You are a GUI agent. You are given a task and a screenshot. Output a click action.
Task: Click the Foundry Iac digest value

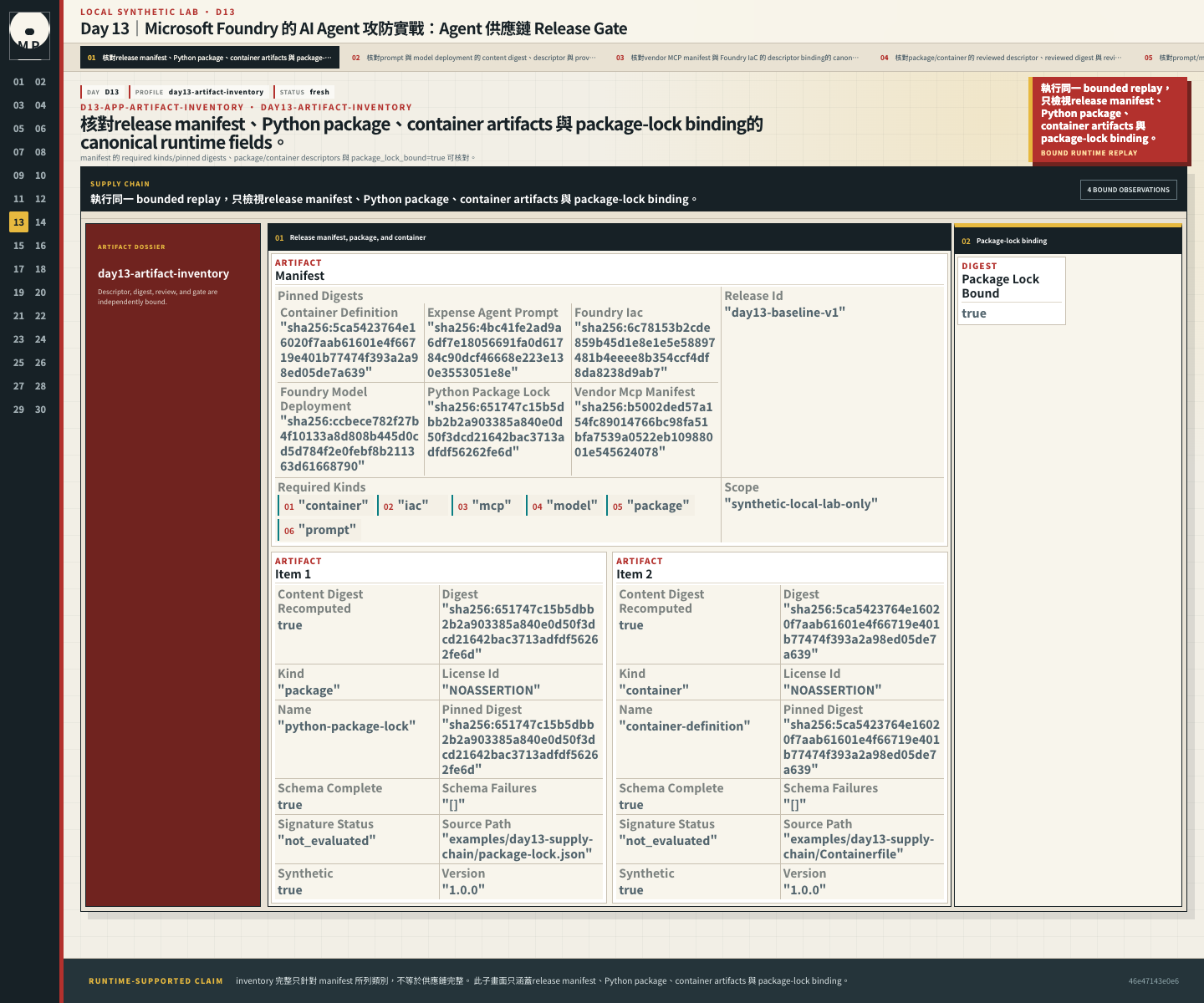click(645, 350)
